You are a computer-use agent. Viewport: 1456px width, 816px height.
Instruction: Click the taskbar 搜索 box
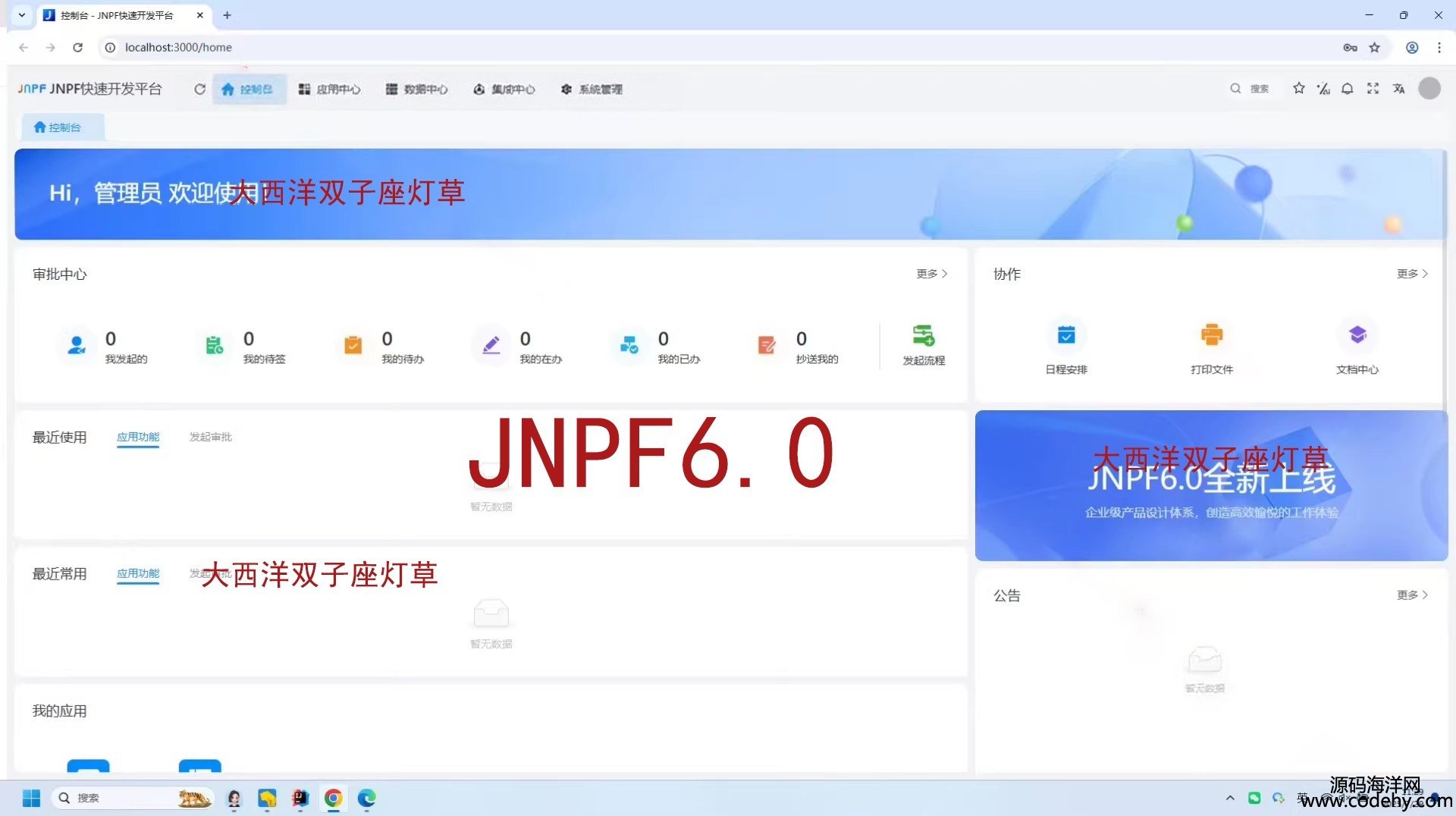(133, 798)
